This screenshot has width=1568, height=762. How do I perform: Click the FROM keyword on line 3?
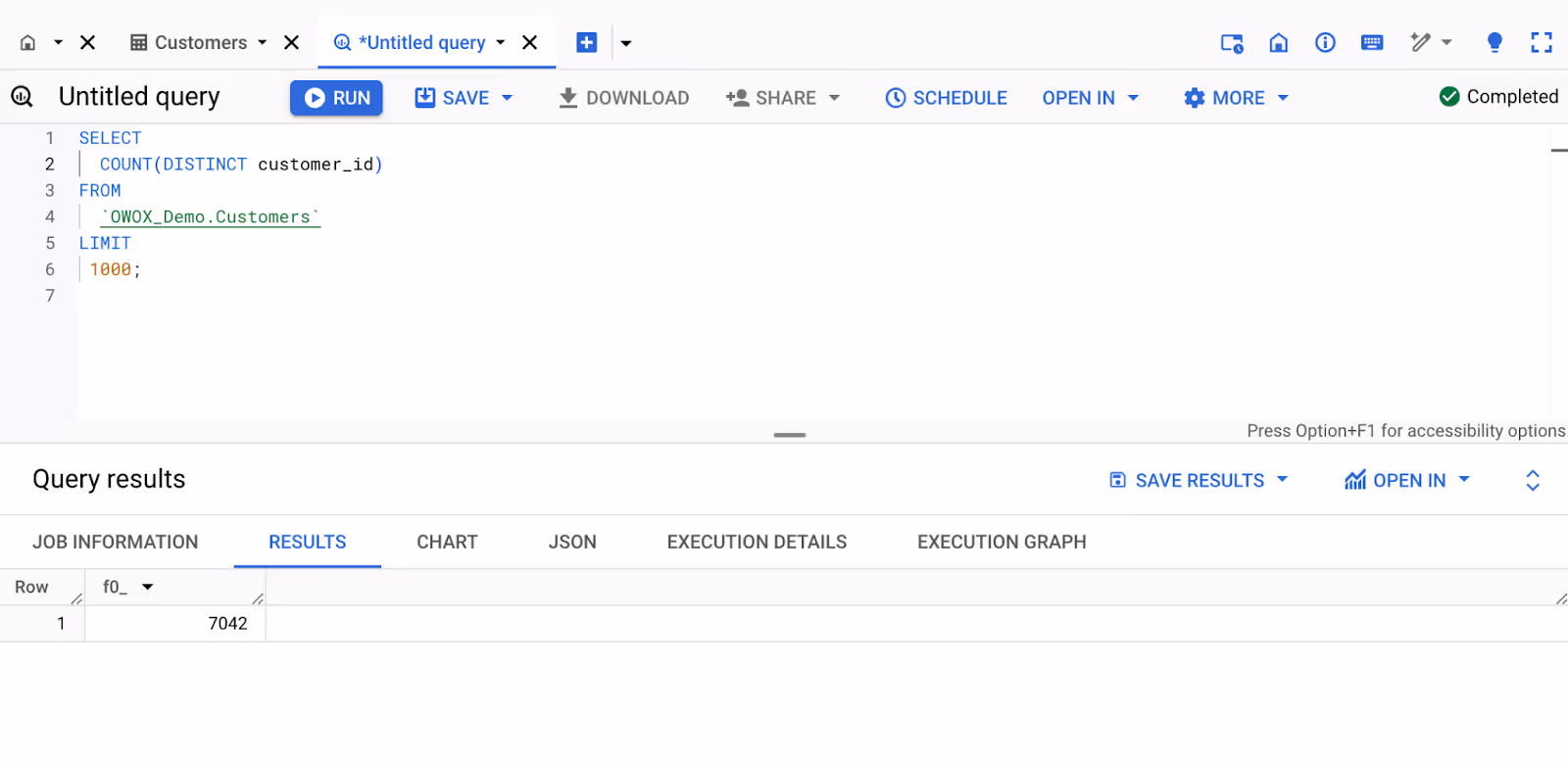coord(100,191)
